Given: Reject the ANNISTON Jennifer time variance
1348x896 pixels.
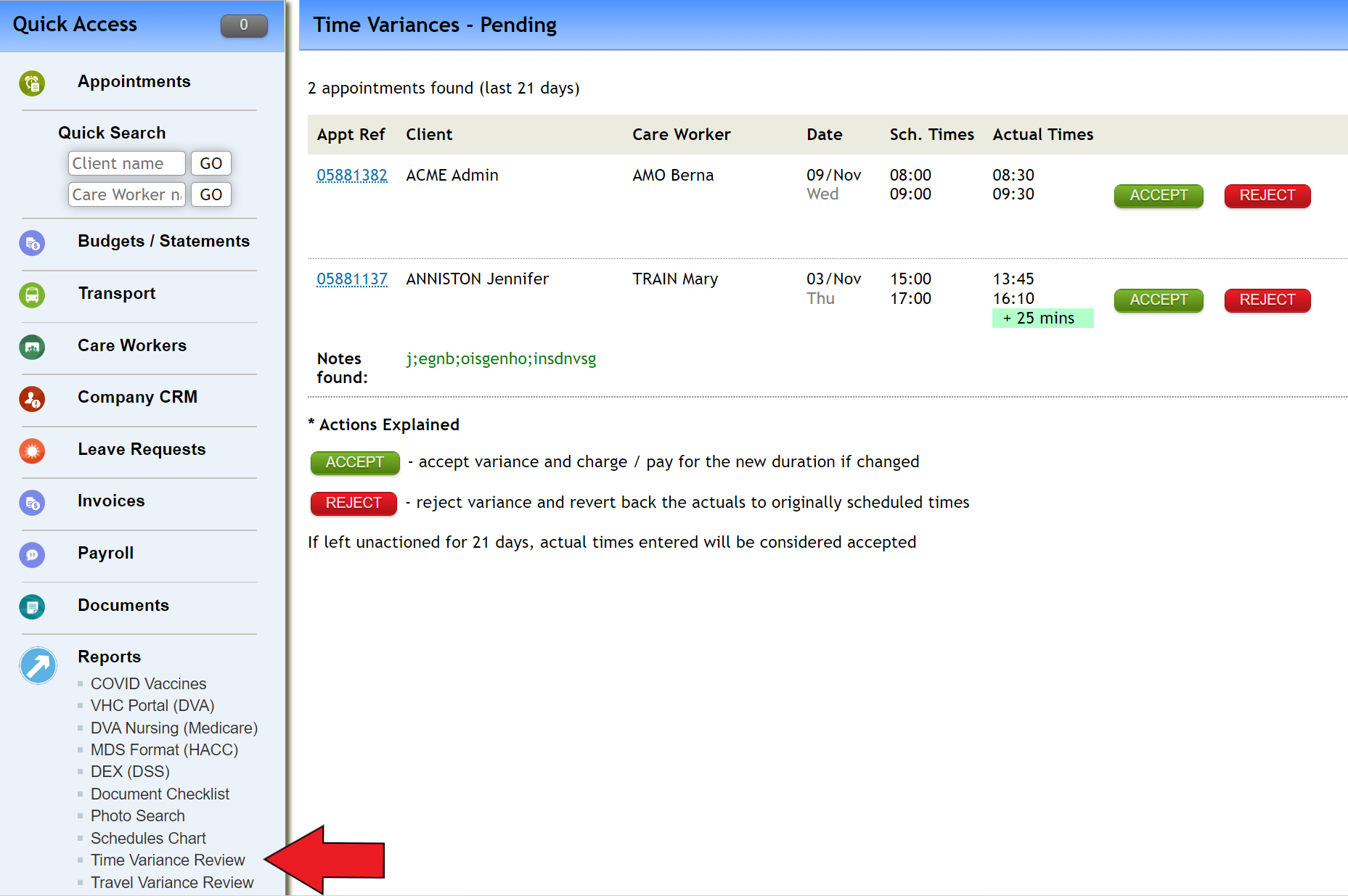Looking at the screenshot, I should pyautogui.click(x=1267, y=300).
